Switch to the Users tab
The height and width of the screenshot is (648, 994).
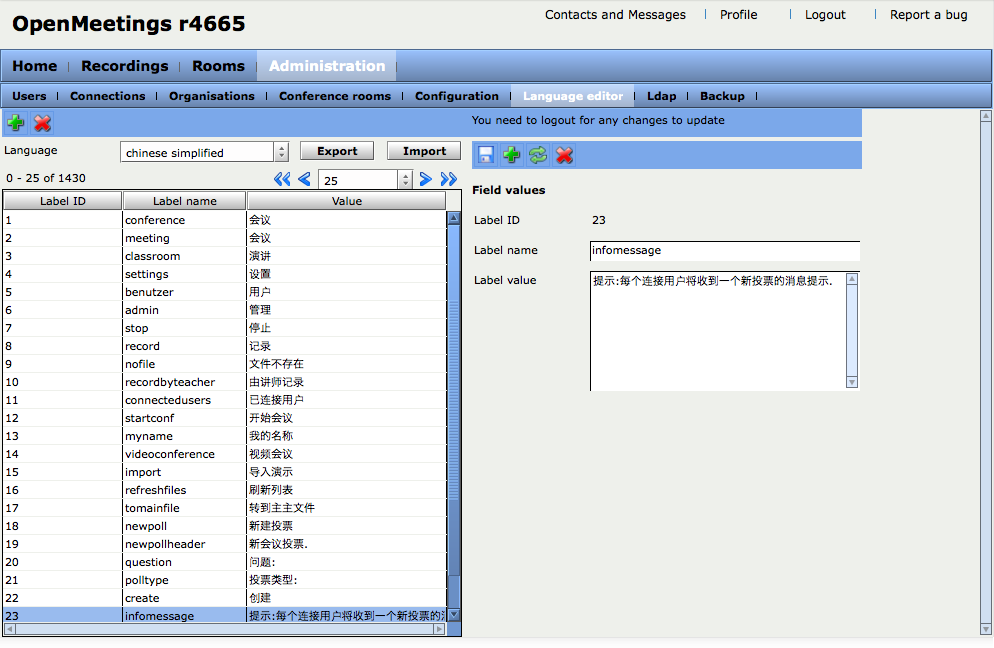29,96
